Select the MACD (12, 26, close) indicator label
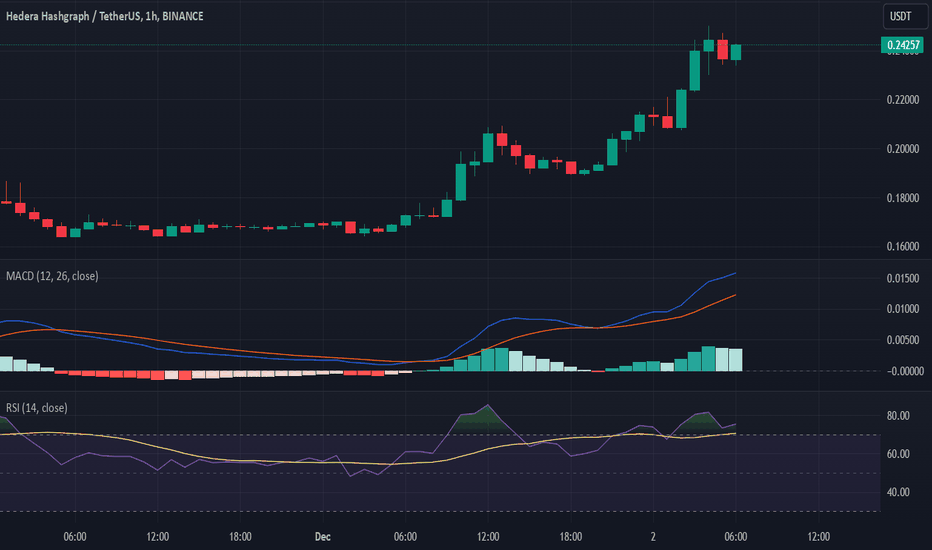The height and width of the screenshot is (550, 932). tap(52, 276)
